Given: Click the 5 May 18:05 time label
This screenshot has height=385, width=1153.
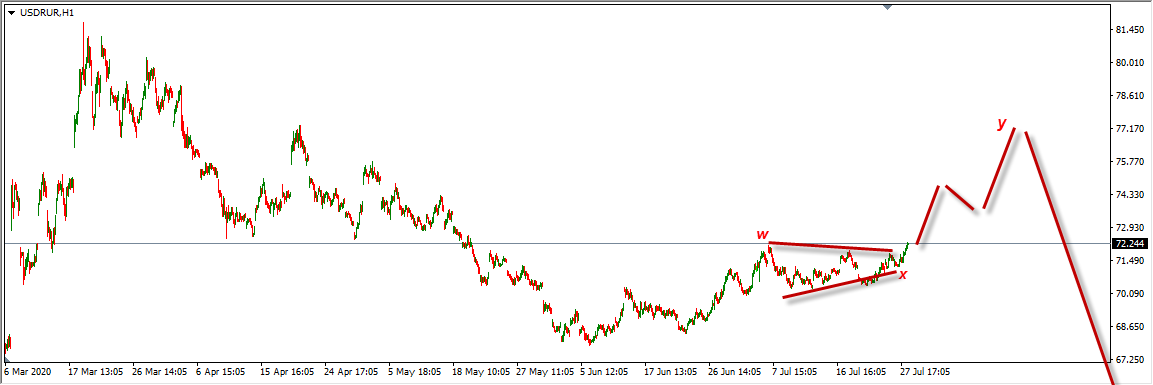Looking at the screenshot, I should pyautogui.click(x=416, y=373).
